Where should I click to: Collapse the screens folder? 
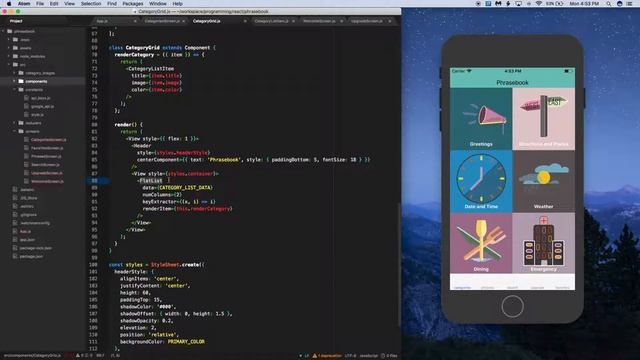pyautogui.click(x=14, y=131)
